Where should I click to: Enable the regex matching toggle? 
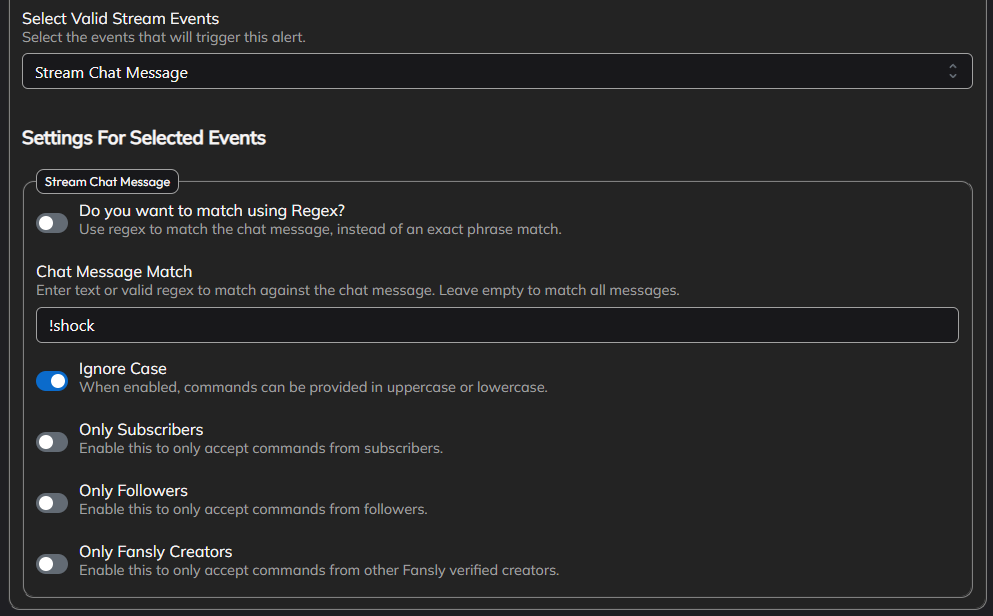tap(52, 223)
